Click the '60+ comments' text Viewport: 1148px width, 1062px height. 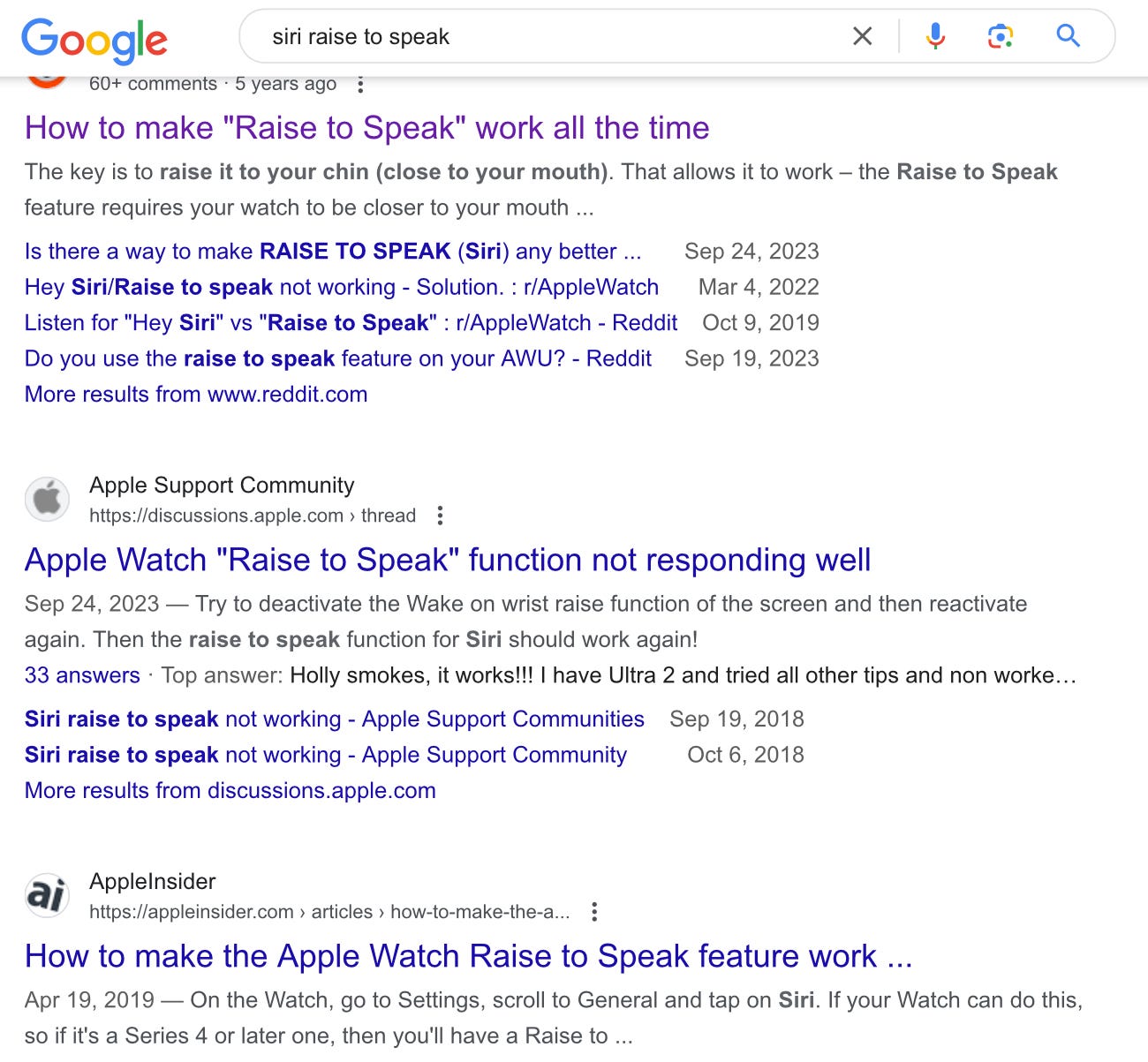click(x=153, y=84)
